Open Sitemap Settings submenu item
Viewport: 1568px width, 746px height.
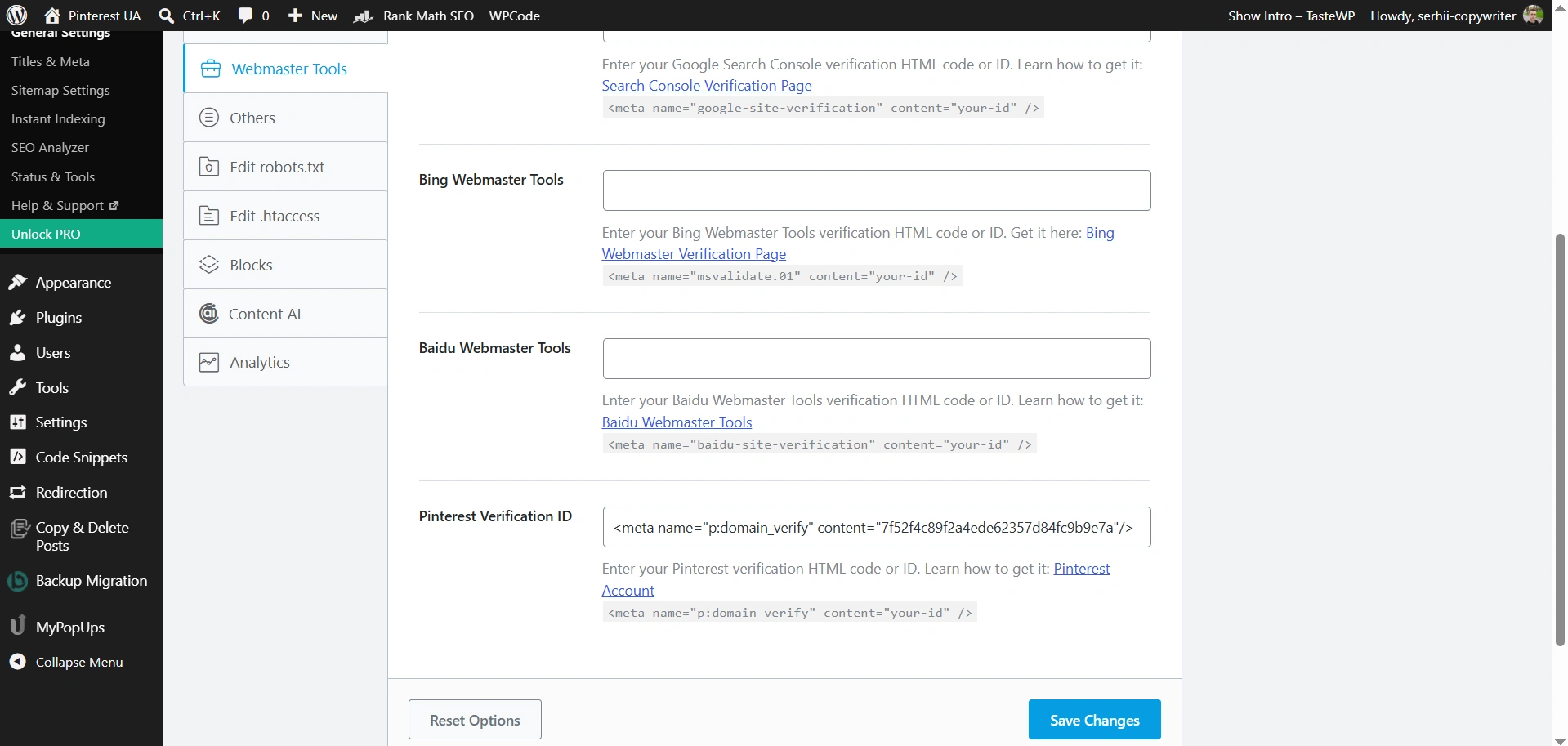coord(60,90)
